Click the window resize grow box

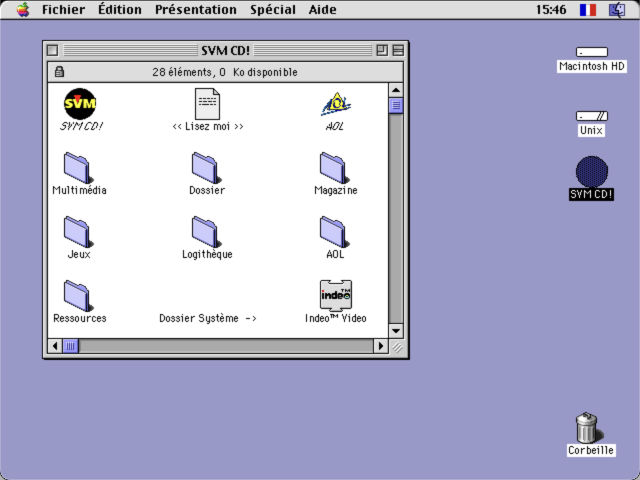(397, 347)
